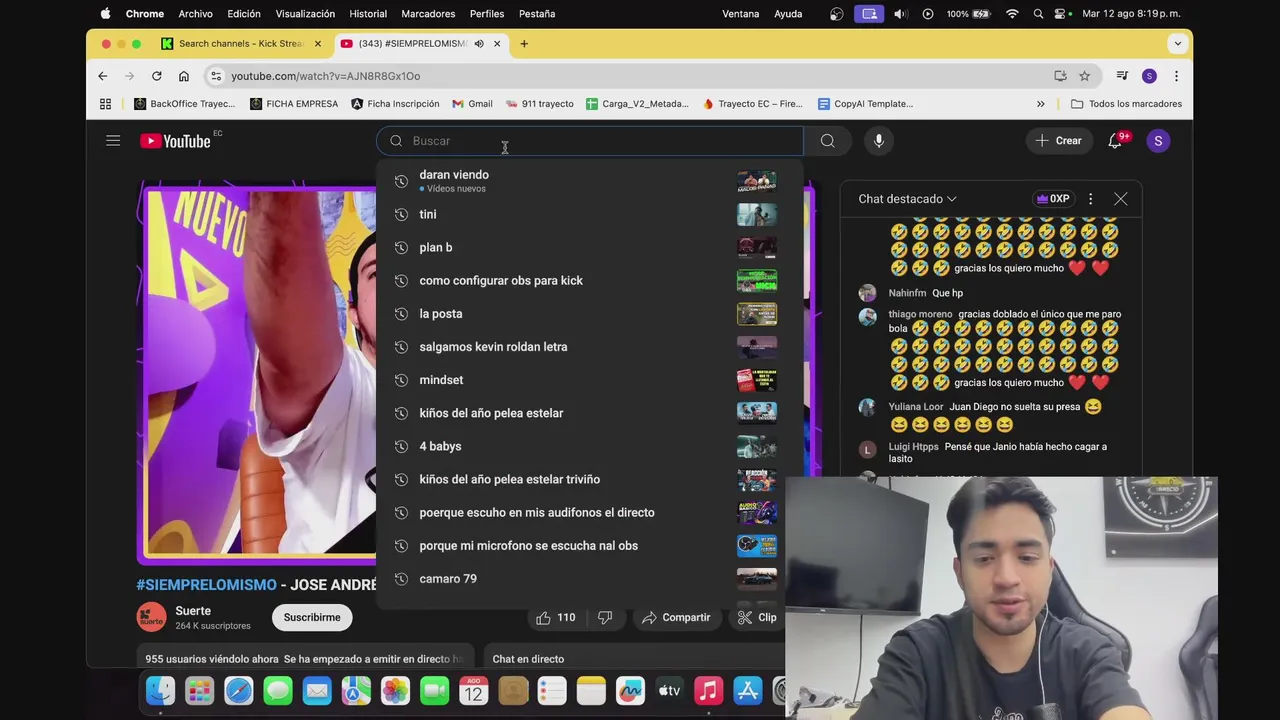Open Chrome home page button
The height and width of the screenshot is (720, 1280).
tap(184, 76)
